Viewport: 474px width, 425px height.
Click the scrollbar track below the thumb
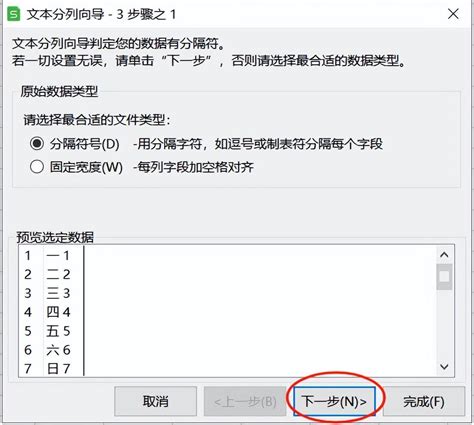point(444,324)
